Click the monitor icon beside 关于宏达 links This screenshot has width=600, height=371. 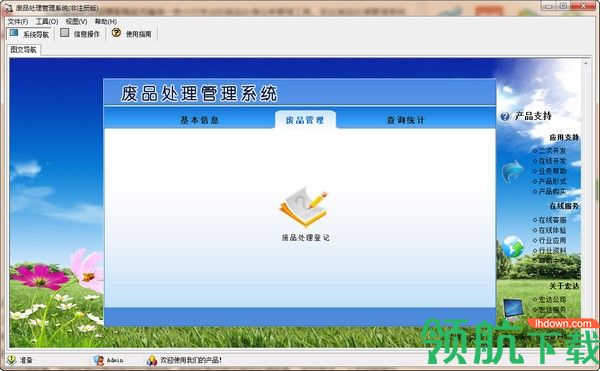coord(513,308)
